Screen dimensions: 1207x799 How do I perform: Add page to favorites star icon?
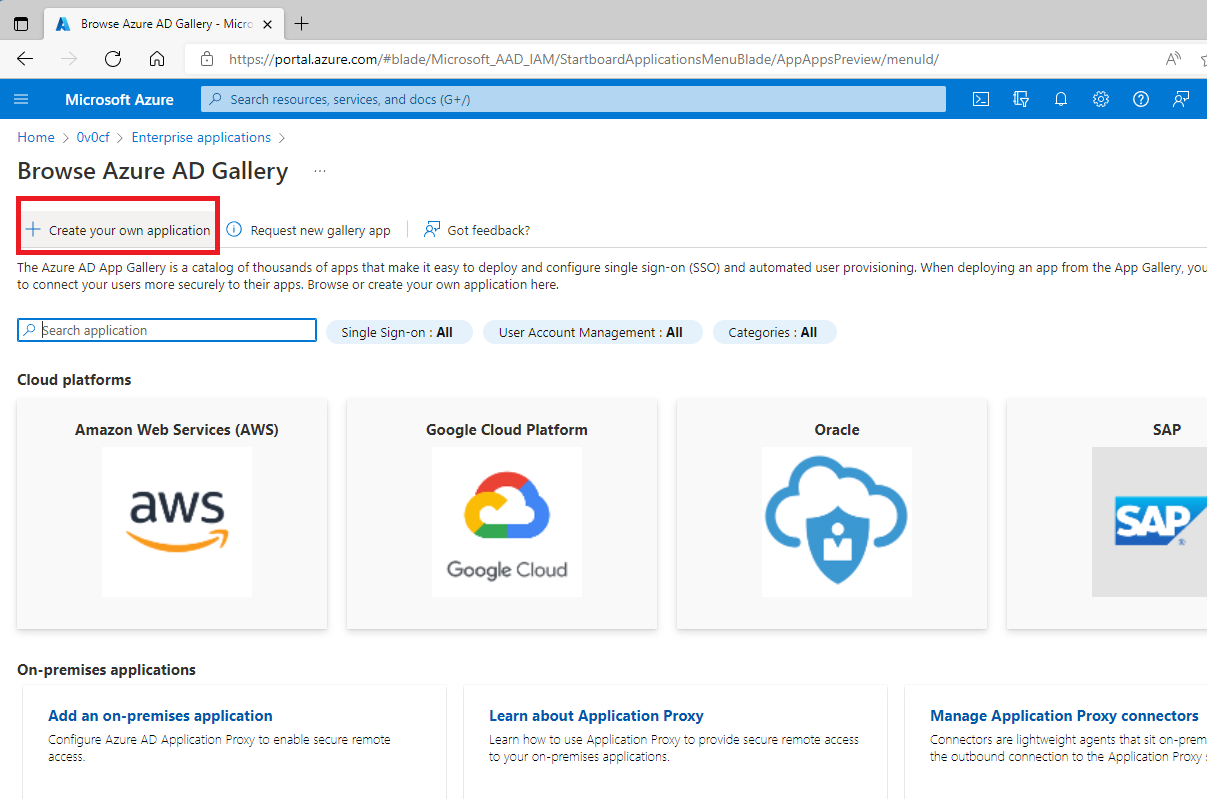(1203, 59)
